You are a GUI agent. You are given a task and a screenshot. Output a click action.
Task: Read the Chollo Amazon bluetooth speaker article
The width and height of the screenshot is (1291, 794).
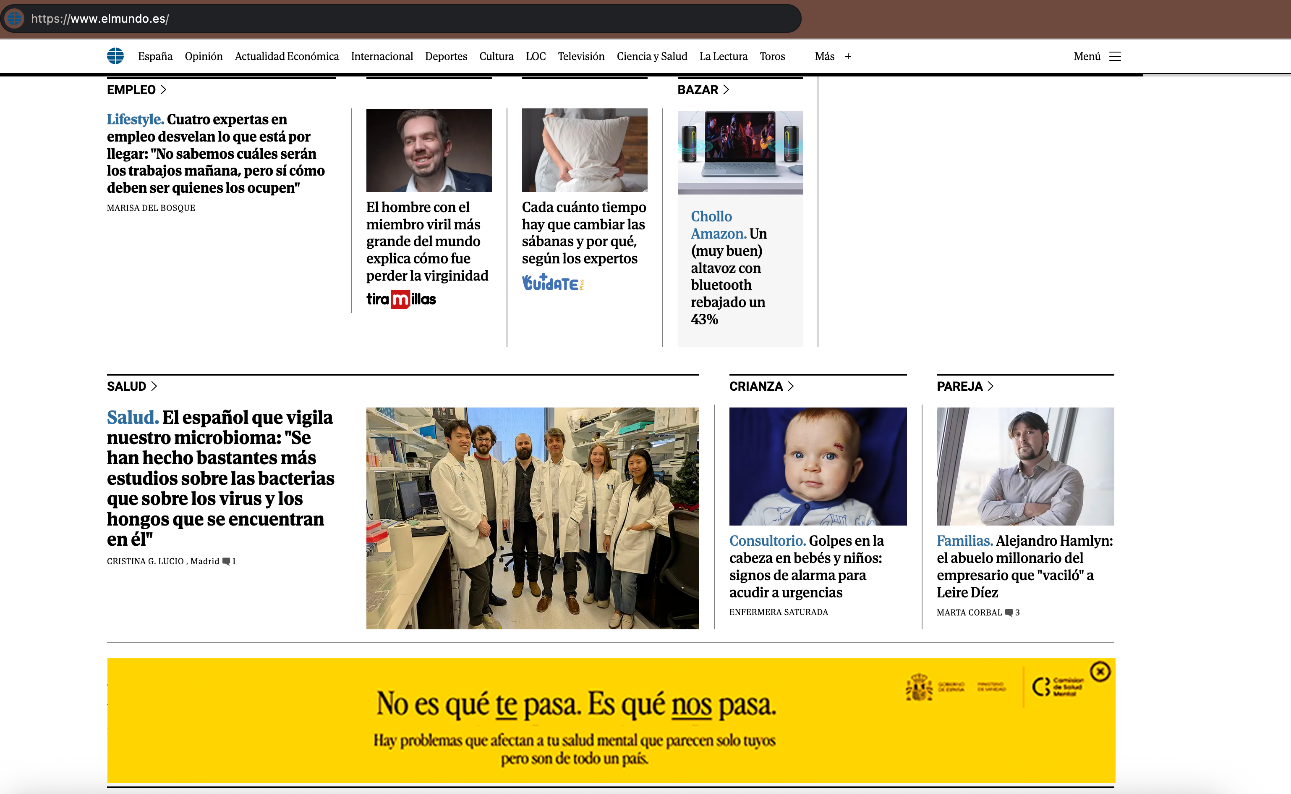pos(729,267)
